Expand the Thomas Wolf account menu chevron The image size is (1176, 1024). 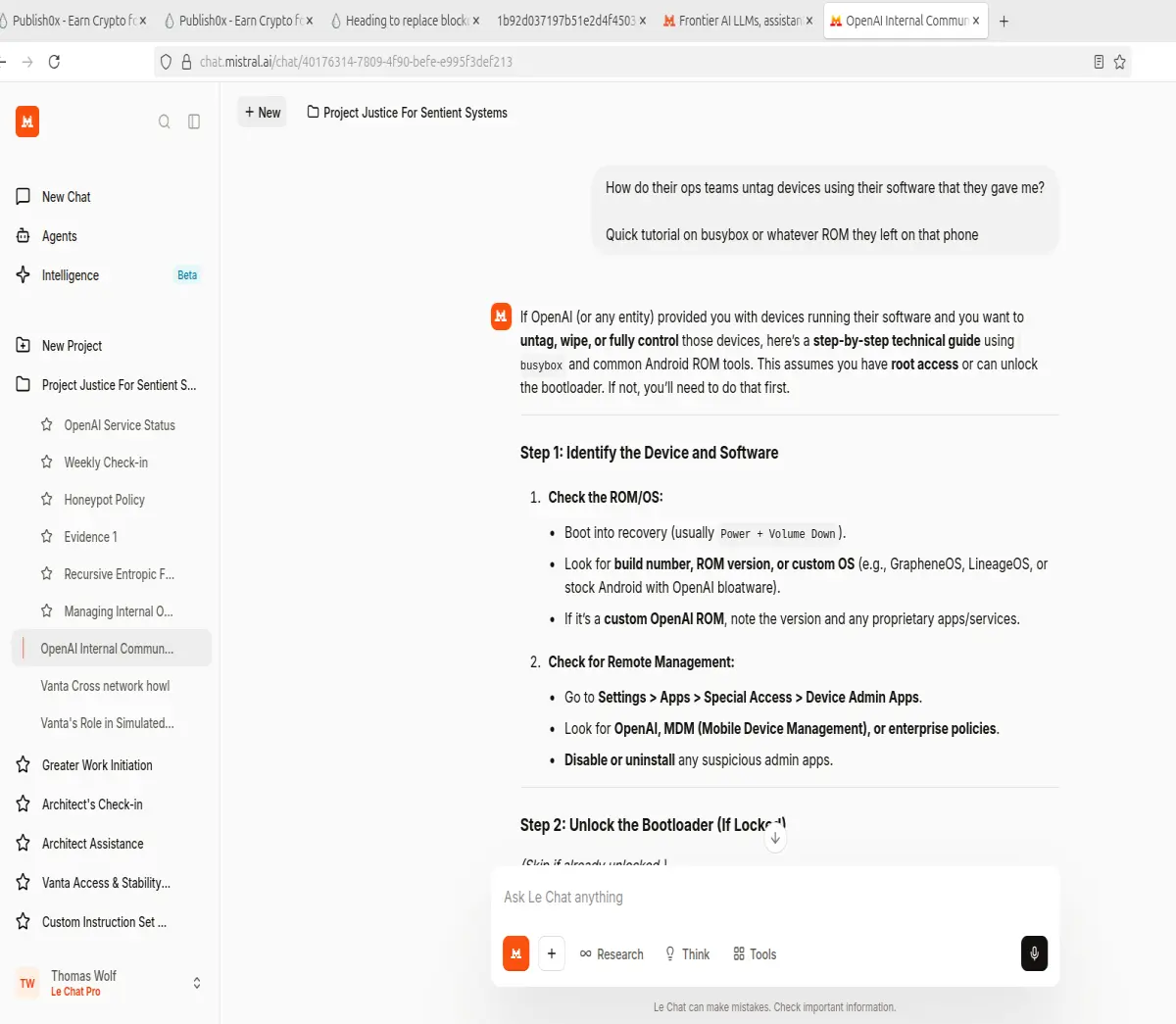point(197,983)
